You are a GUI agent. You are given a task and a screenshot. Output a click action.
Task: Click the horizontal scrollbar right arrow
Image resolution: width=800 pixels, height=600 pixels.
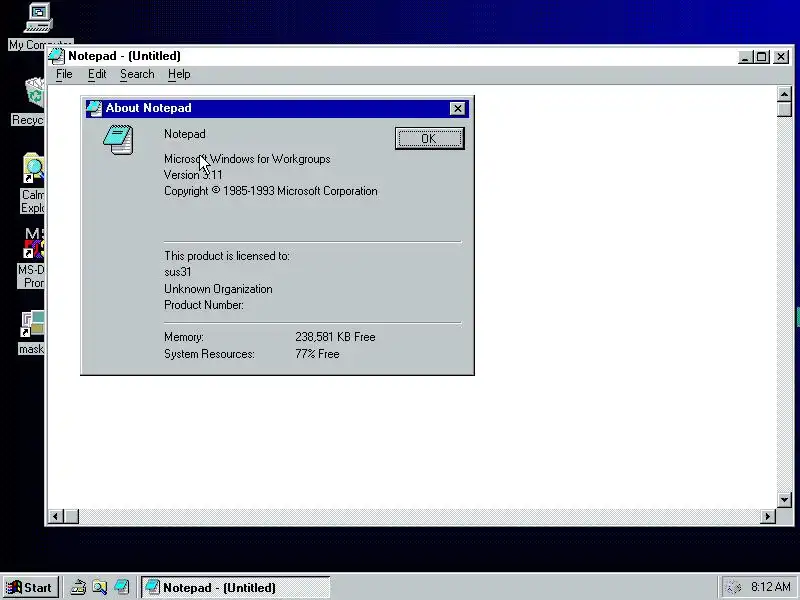768,516
